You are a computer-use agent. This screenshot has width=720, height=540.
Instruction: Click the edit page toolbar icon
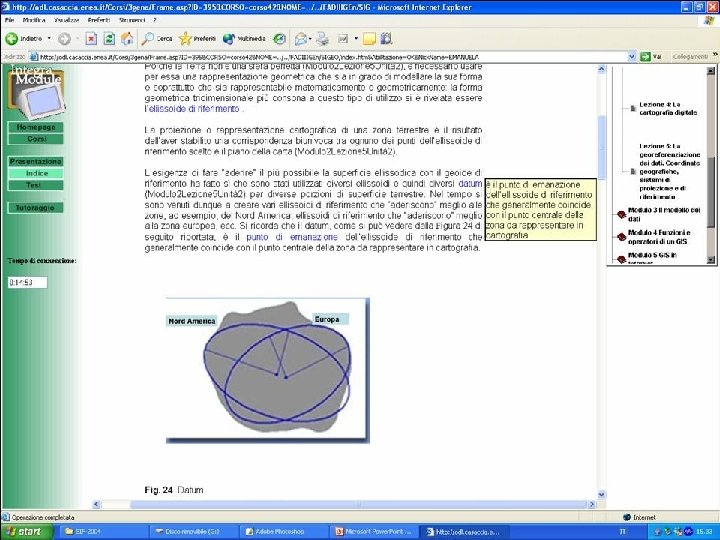[343, 39]
